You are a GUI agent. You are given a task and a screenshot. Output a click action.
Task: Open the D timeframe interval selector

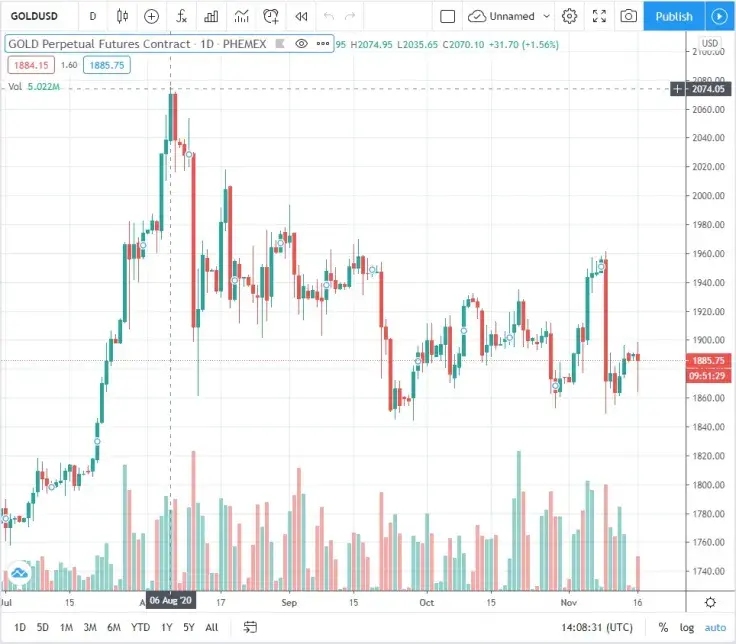92,16
